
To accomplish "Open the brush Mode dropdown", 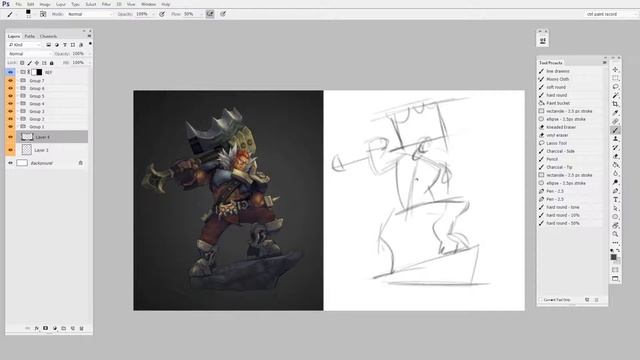I will coord(90,14).
